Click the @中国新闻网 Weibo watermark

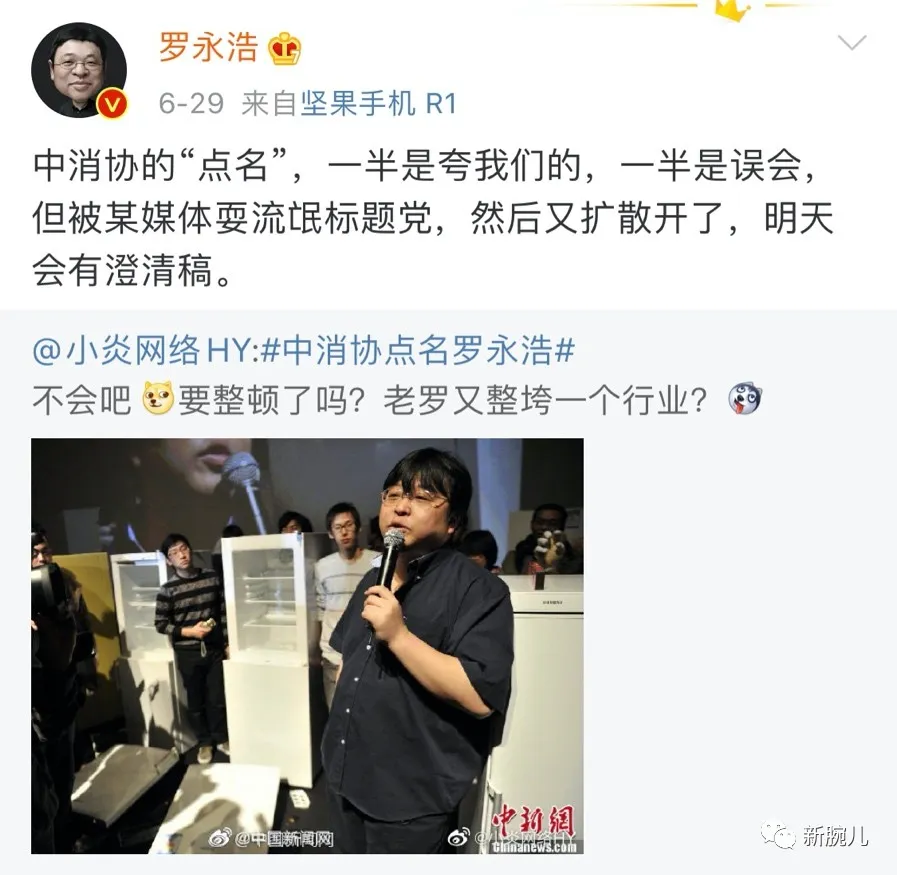click(271, 838)
